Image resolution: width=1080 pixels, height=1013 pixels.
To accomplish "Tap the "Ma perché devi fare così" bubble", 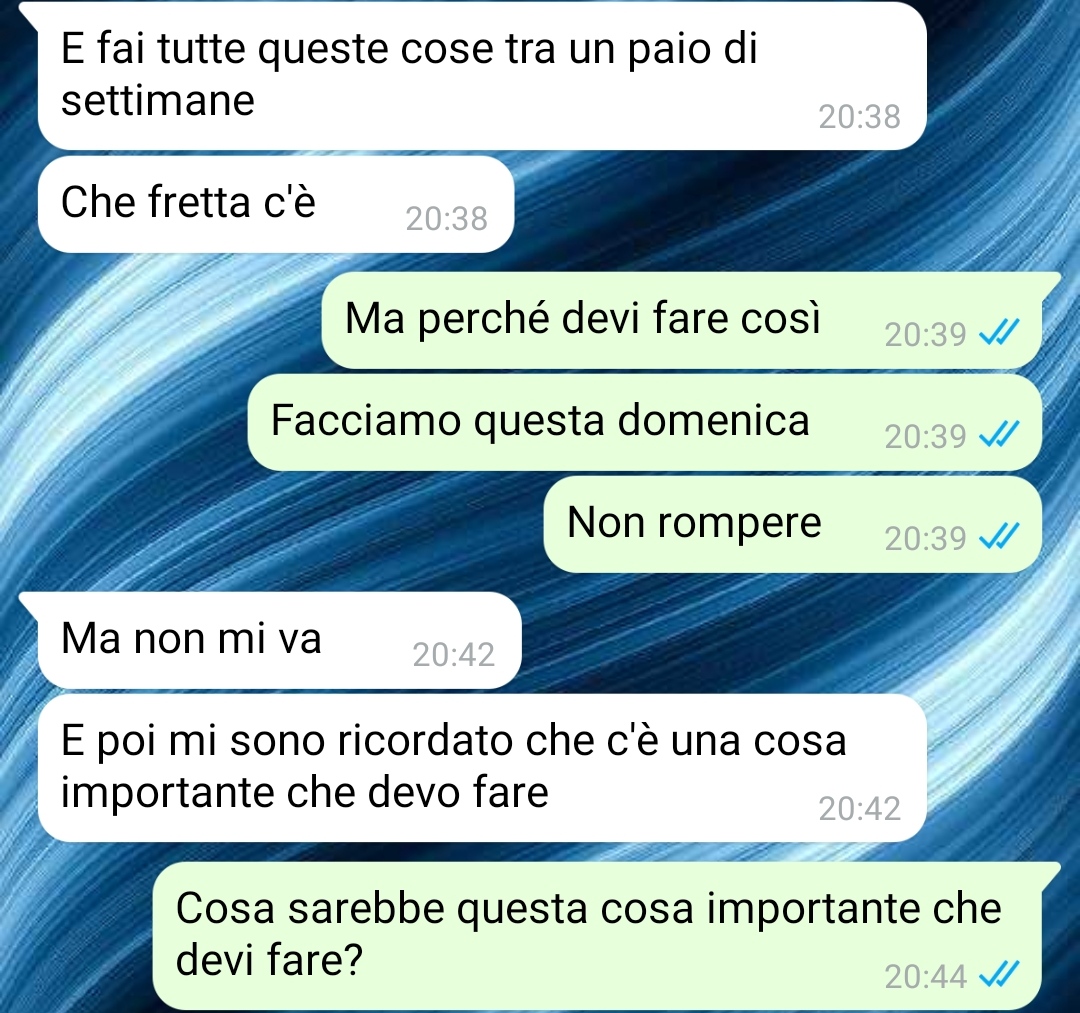I will (x=682, y=320).
